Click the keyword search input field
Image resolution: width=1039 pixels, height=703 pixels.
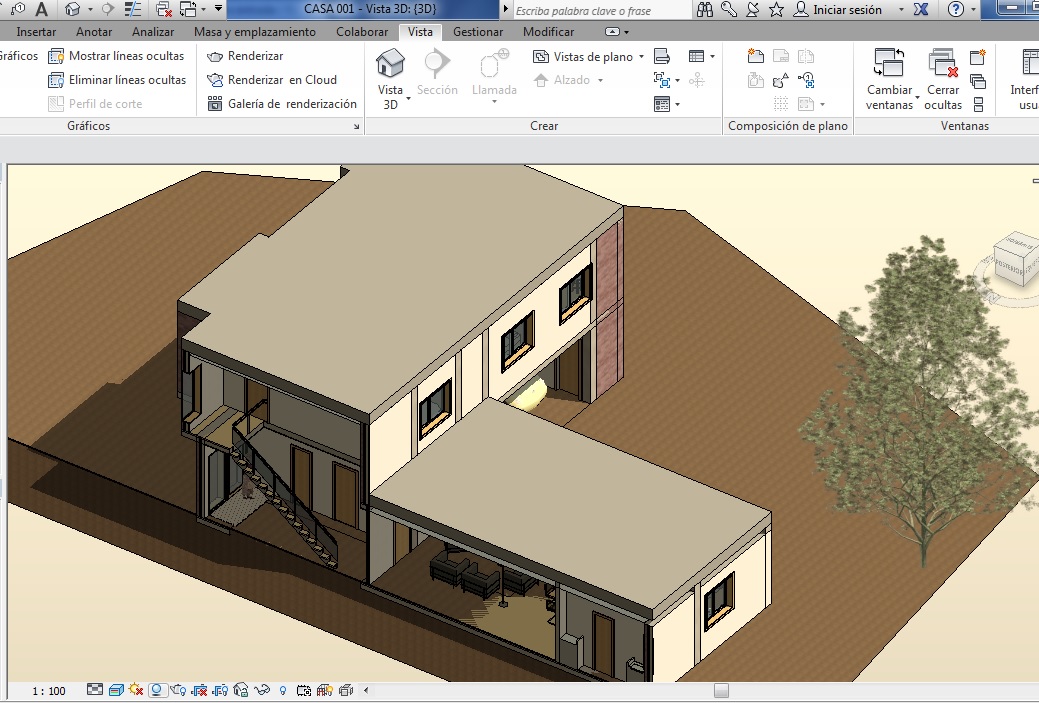coord(600,11)
